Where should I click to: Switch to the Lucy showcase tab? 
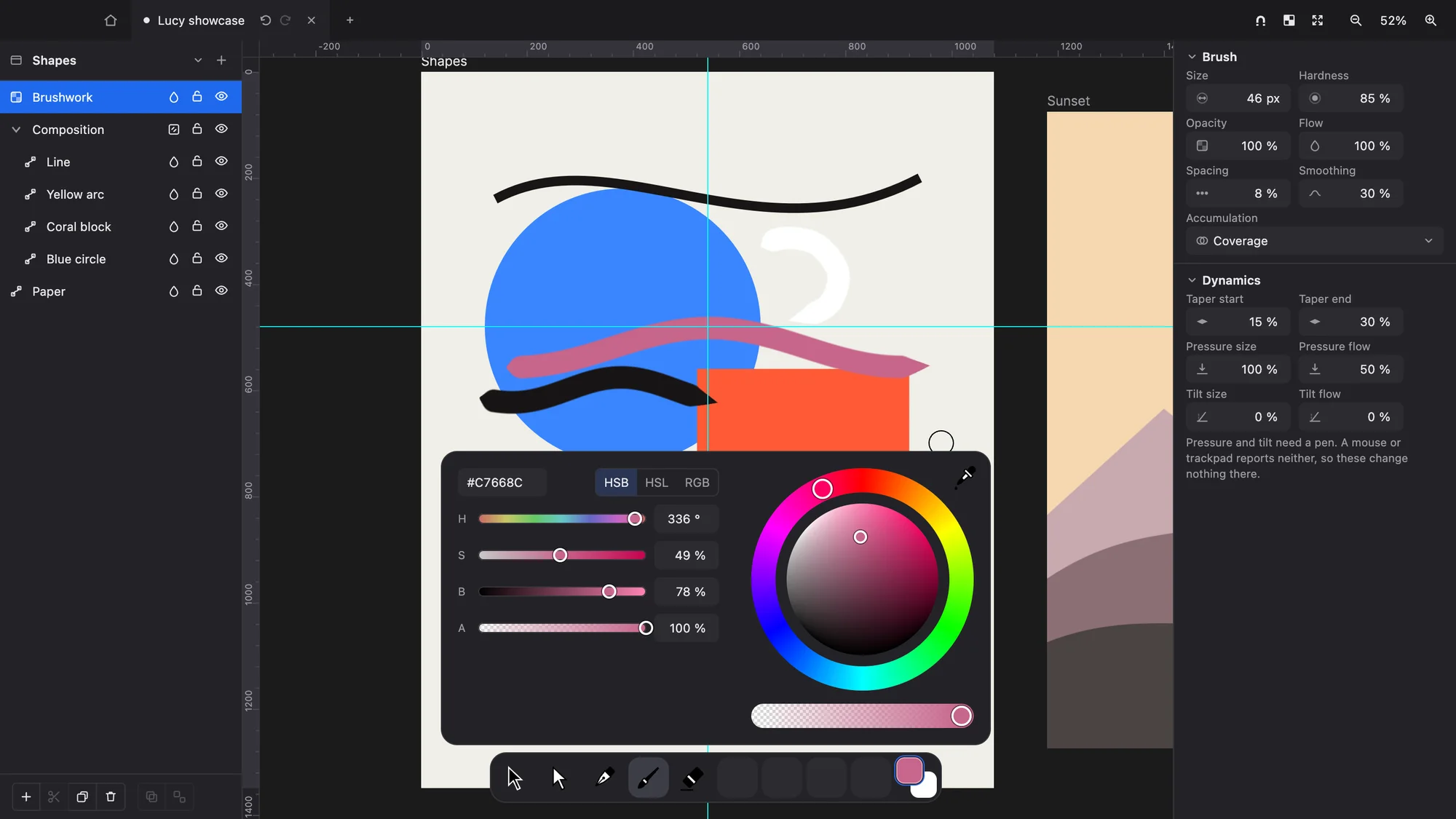pos(201,20)
